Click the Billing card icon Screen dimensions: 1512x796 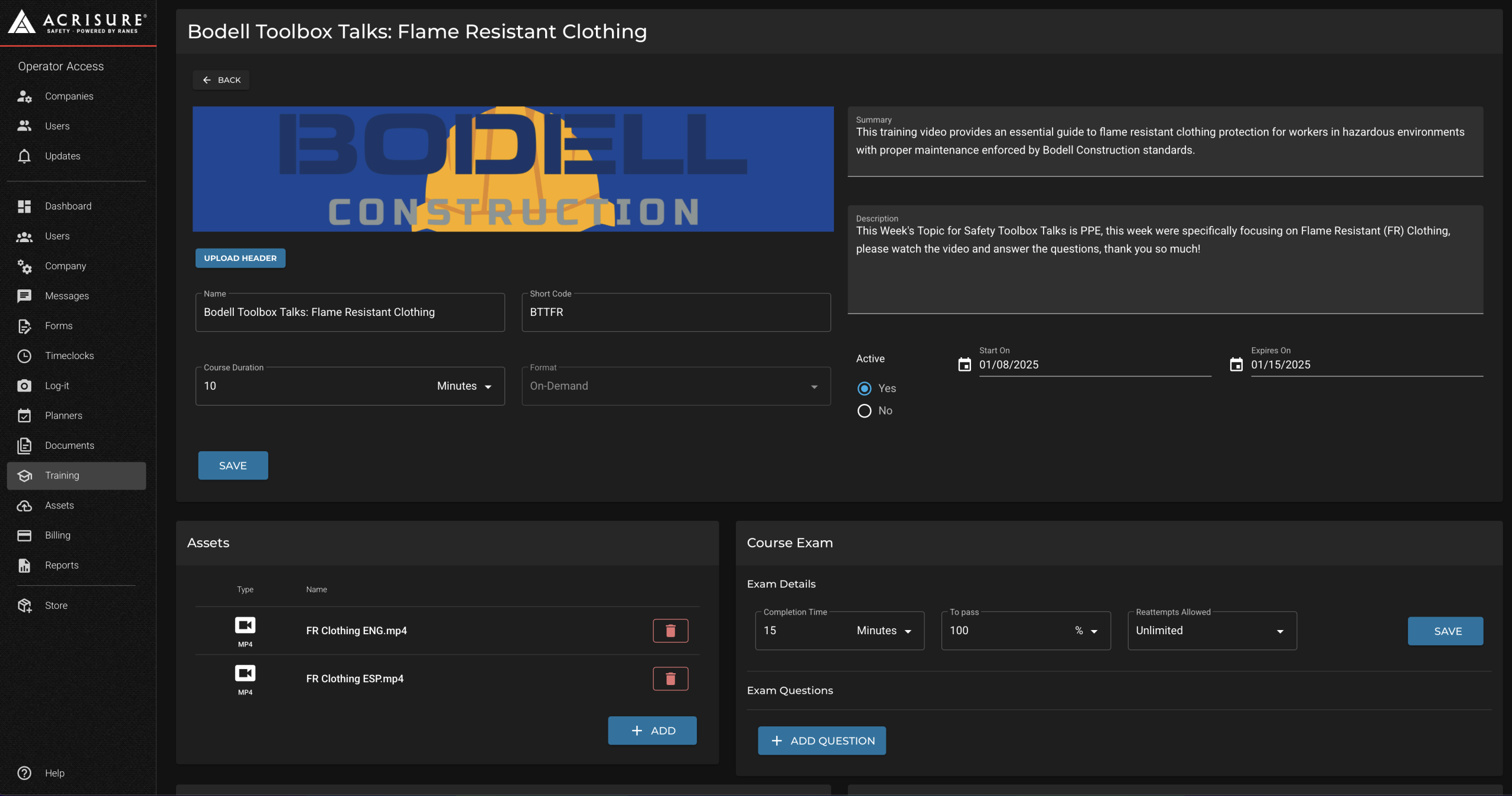point(24,536)
